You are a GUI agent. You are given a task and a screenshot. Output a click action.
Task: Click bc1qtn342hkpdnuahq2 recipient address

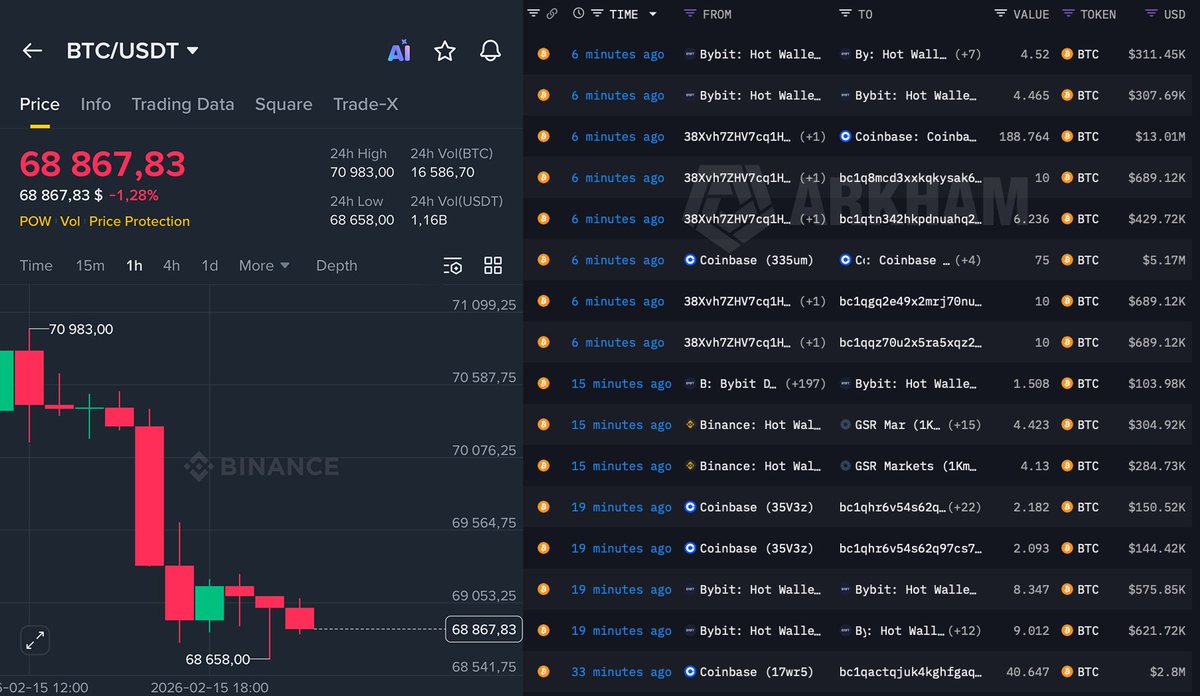tap(910, 219)
